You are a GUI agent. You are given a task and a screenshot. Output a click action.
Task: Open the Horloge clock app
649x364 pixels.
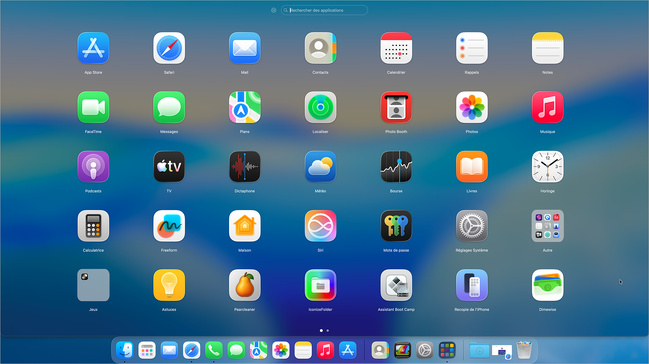point(548,166)
